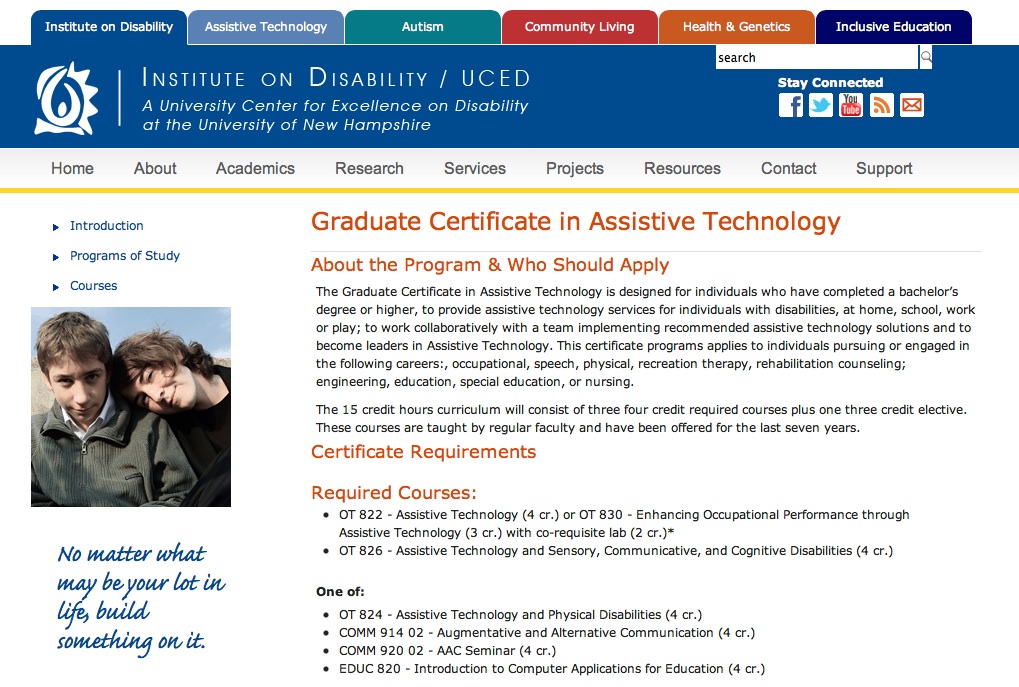This screenshot has height=687, width=1019.
Task: Select Resources in the navigation bar
Action: (x=682, y=168)
